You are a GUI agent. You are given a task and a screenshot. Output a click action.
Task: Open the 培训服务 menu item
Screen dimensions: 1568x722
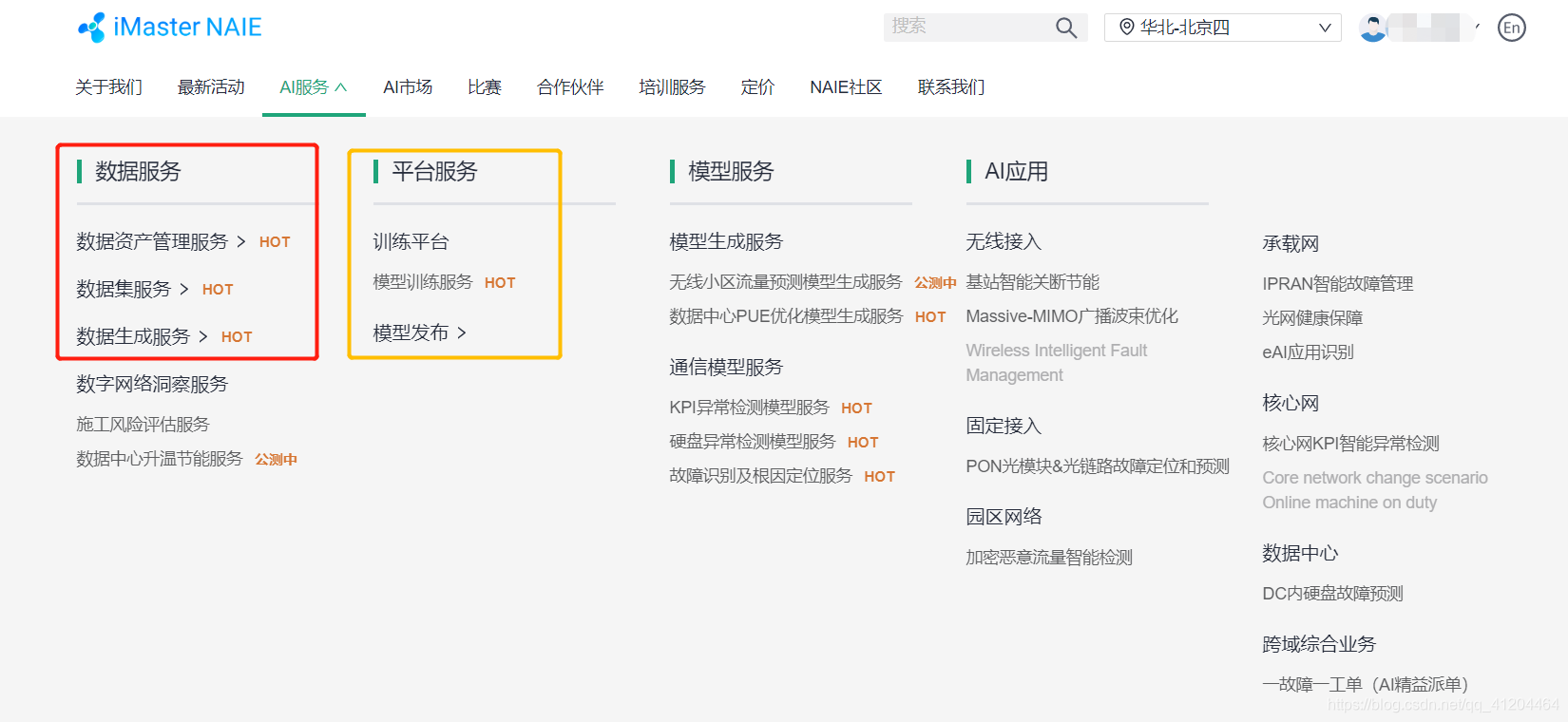coord(672,87)
